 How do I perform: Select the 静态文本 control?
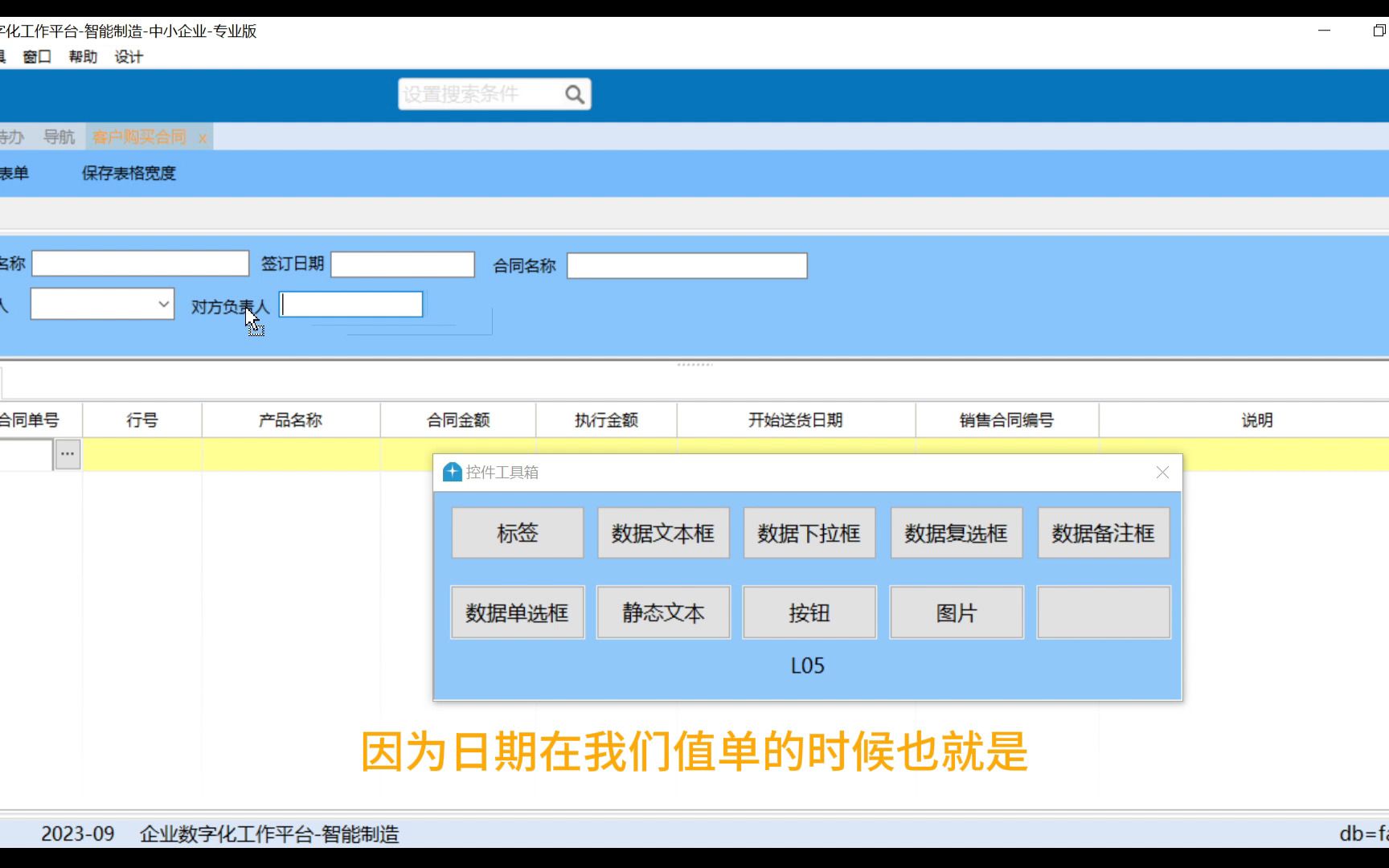[662, 612]
